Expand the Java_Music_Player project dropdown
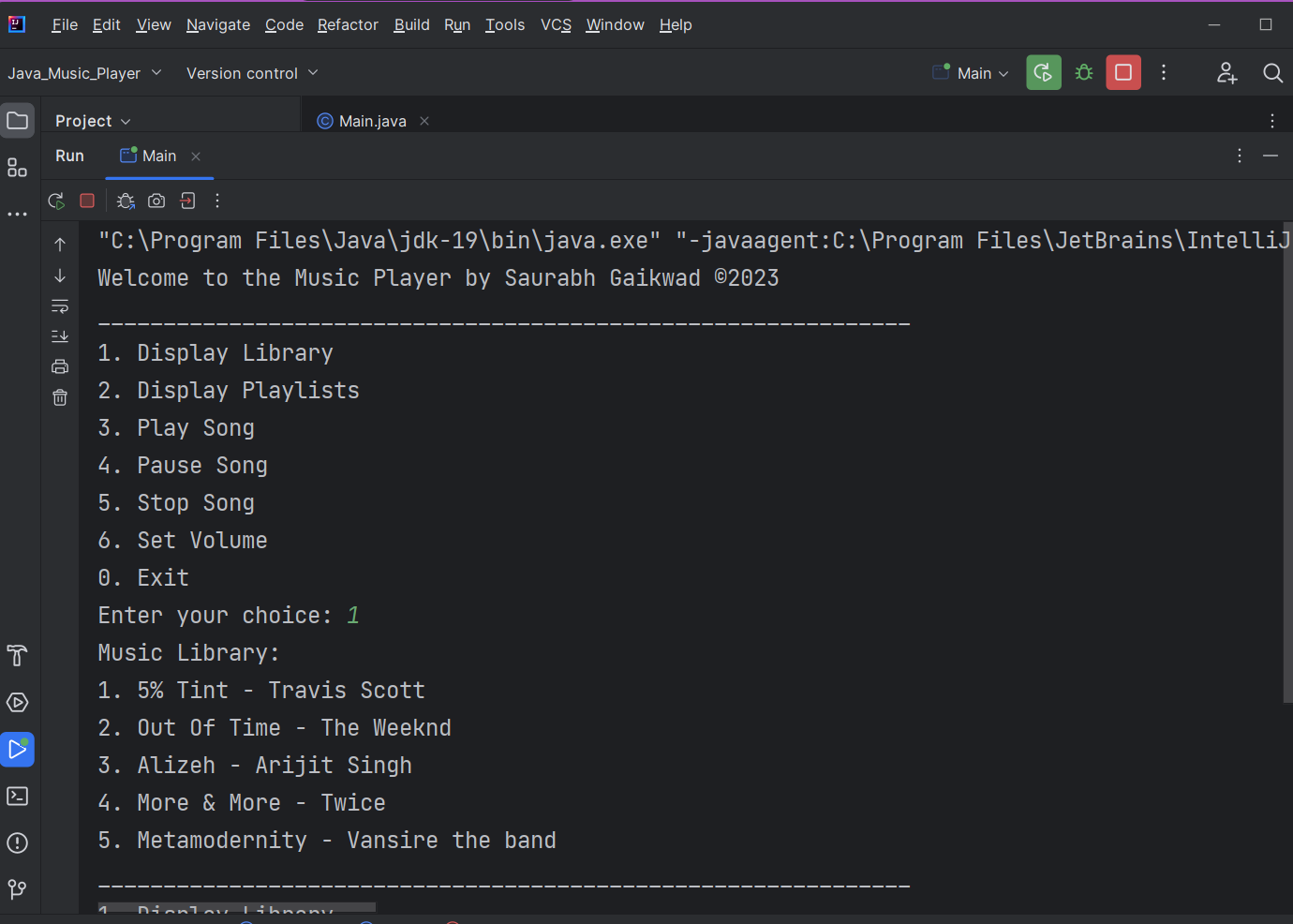1293x924 pixels. coord(84,73)
